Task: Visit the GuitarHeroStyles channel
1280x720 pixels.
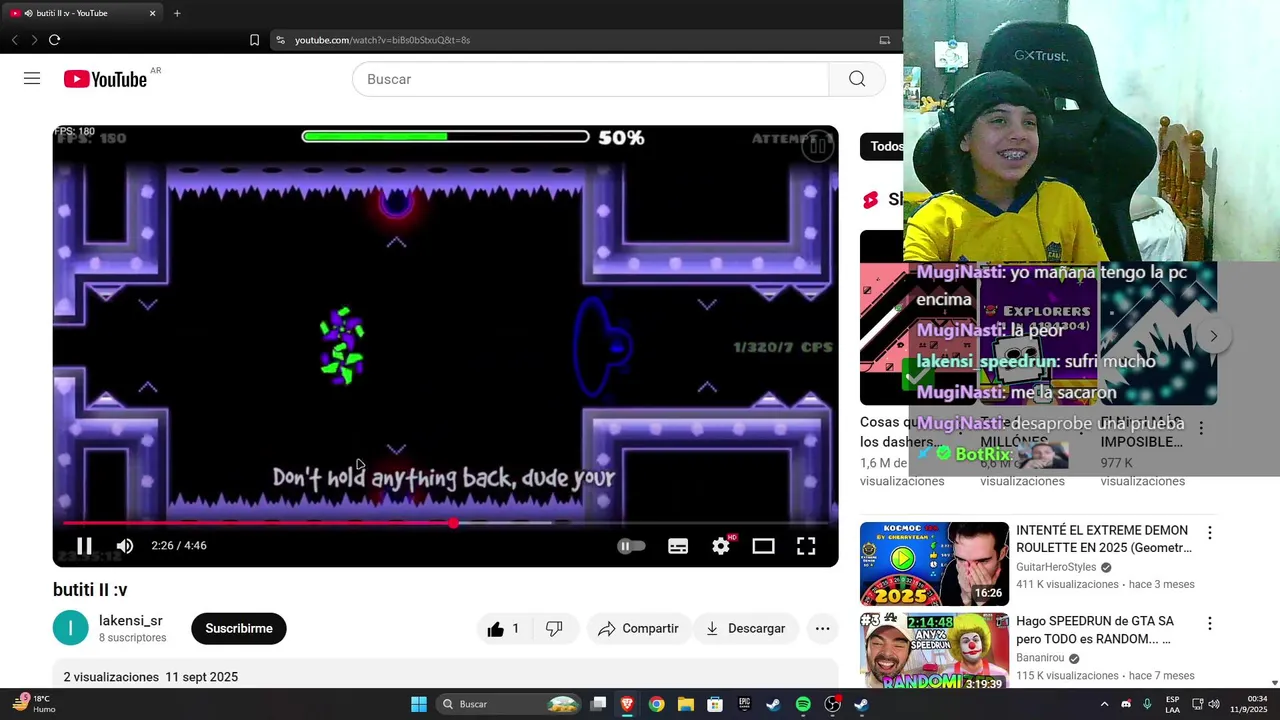Action: (1056, 567)
